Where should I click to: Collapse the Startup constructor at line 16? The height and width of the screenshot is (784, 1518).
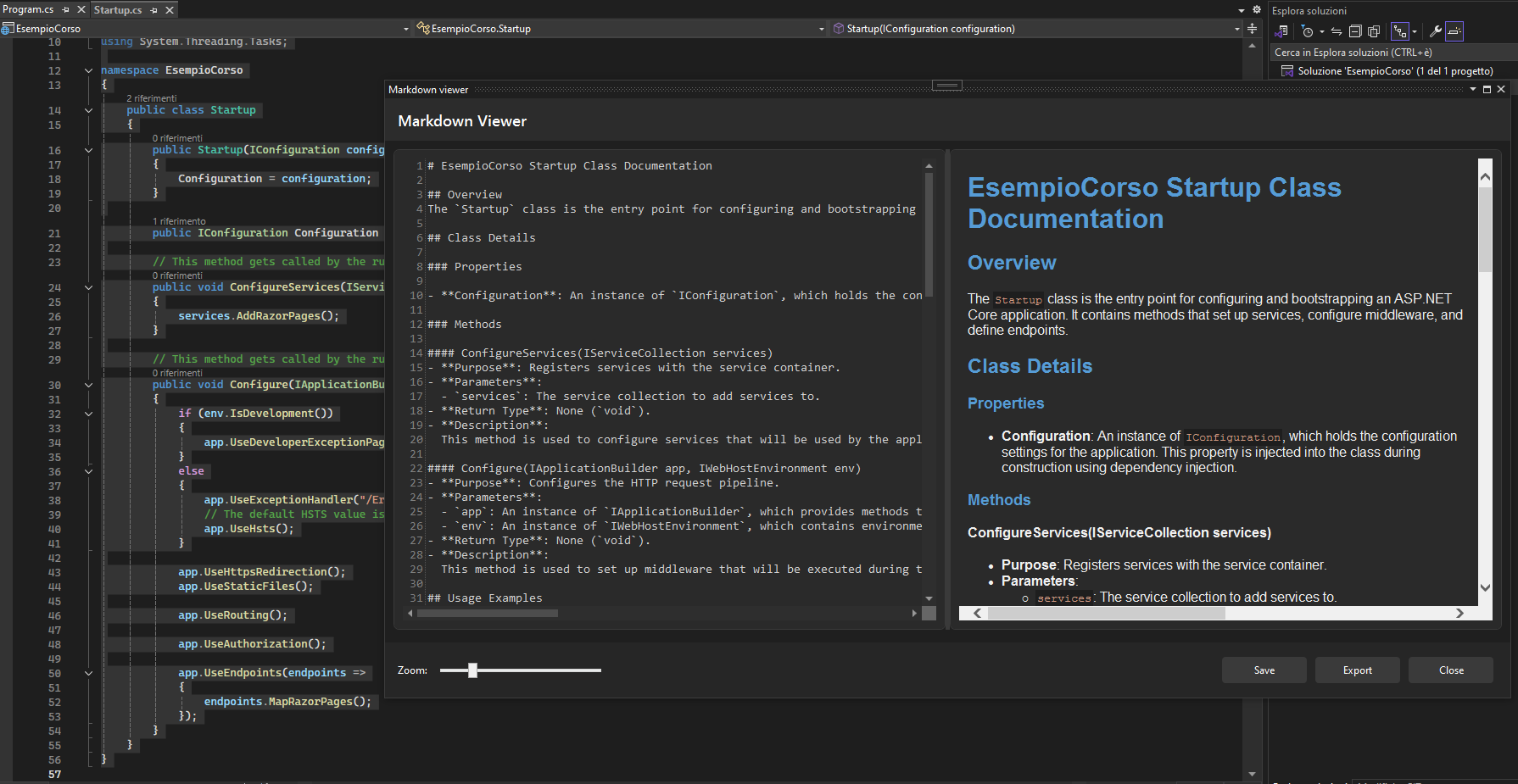pyautogui.click(x=88, y=150)
